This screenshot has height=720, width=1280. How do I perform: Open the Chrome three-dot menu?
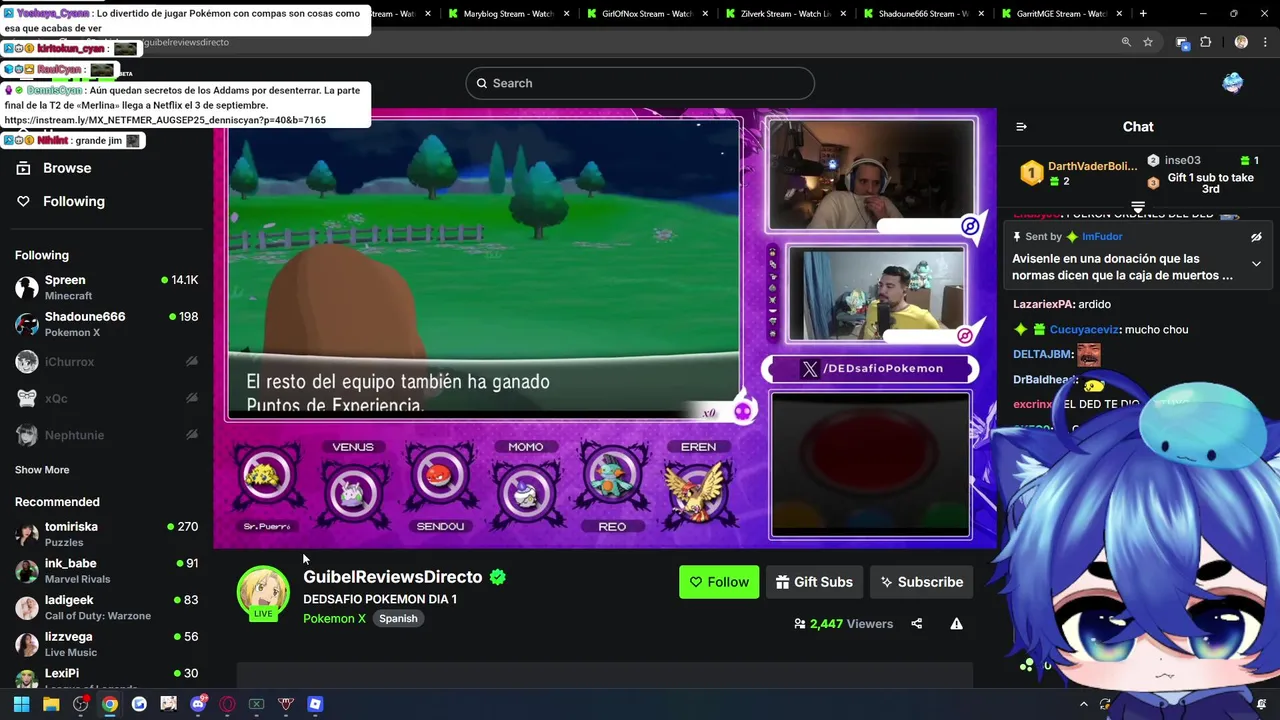point(1264,42)
